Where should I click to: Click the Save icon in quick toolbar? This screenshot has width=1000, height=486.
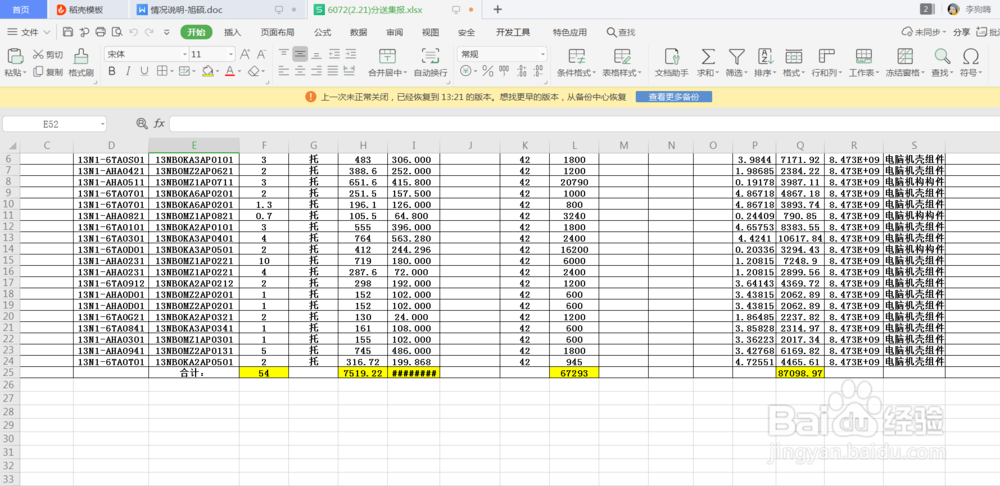click(x=68, y=32)
